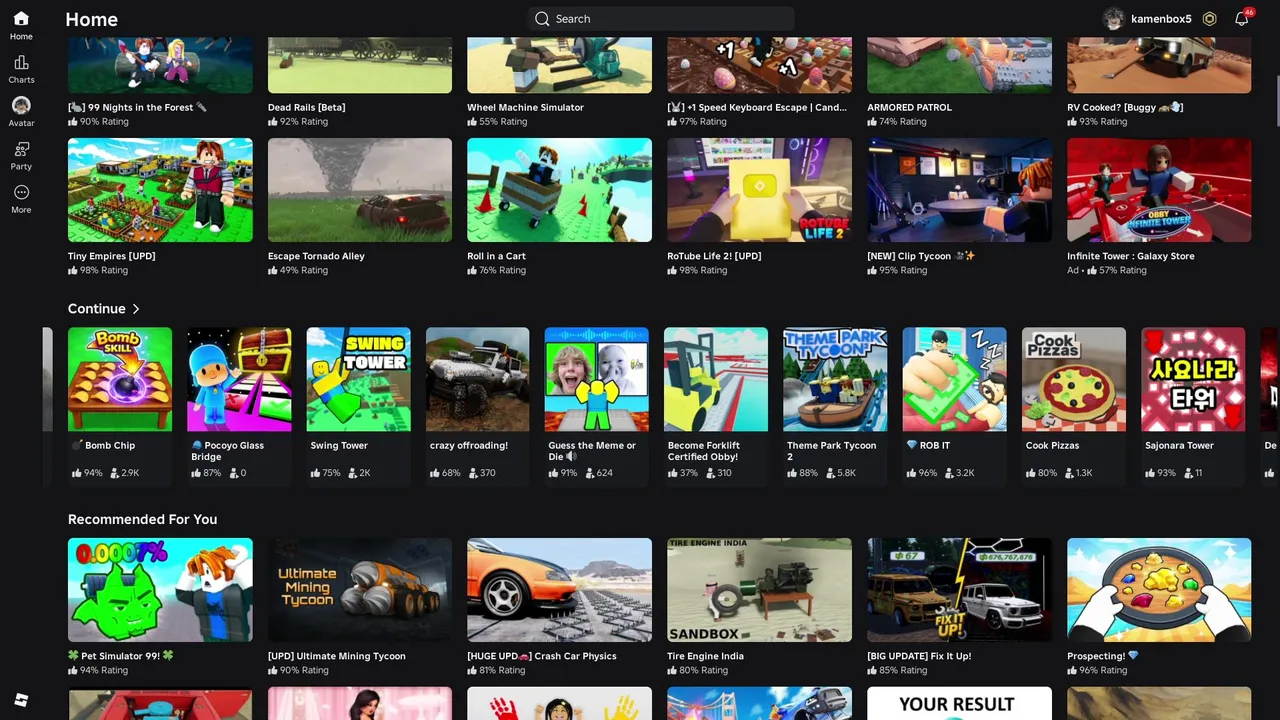Screen dimensions: 1280x720
Task: Click the +1 Speed Keyboard Escape title
Action: (x=757, y=107)
